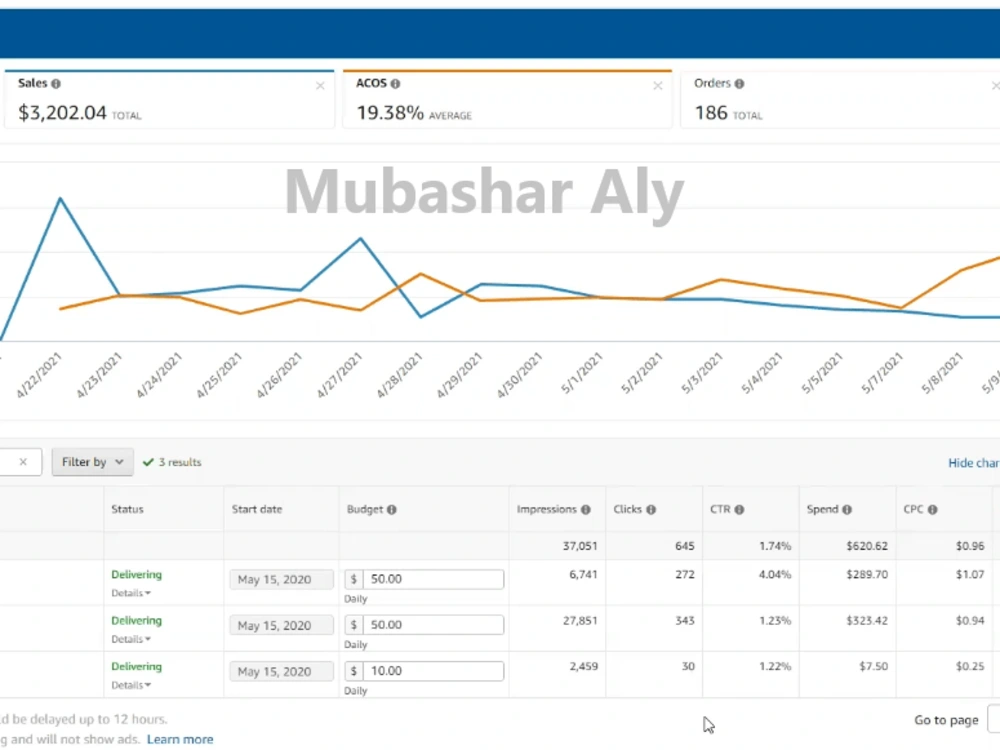Expand Details for the 2,459 impressions row
Screen dimensions: 1000x750
[131, 685]
